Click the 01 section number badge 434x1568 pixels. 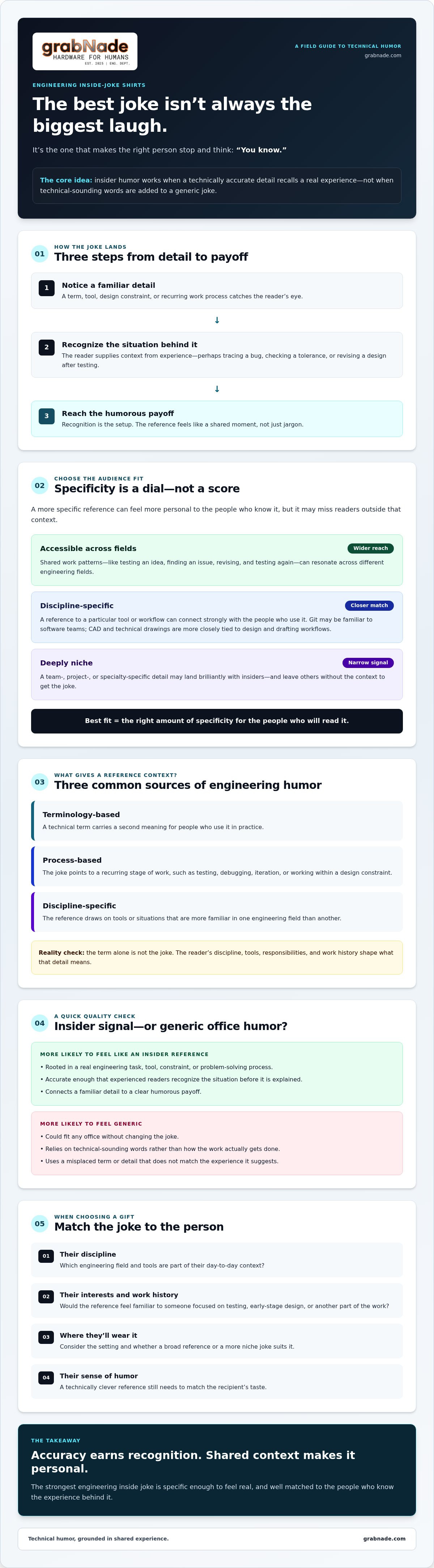tap(39, 254)
